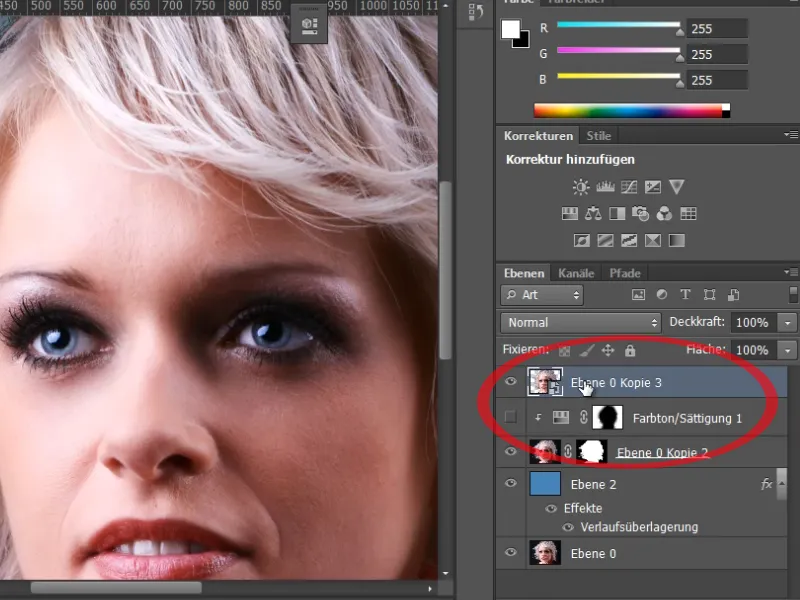Select the Korrekturen tab
This screenshot has width=800, height=600.
(538, 136)
